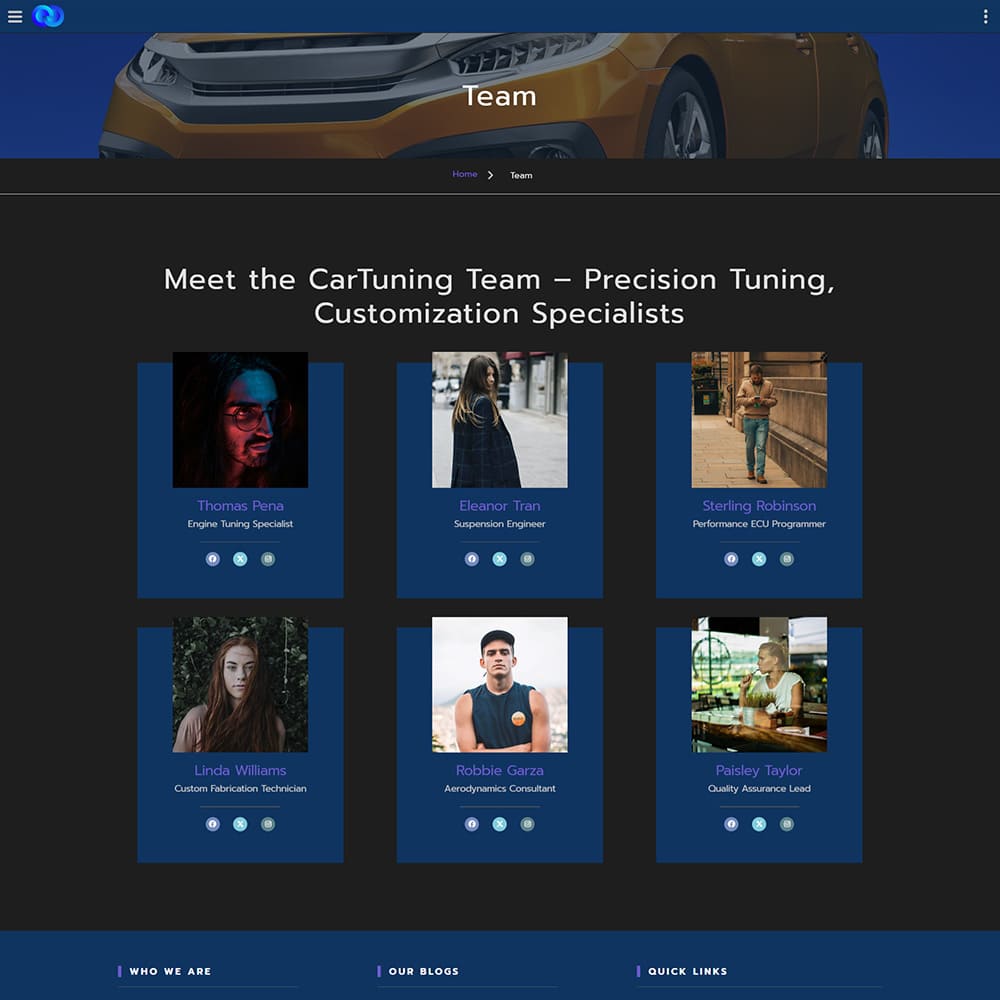Open the hamburger navigation menu
The image size is (1000, 1000).
[x=15, y=17]
